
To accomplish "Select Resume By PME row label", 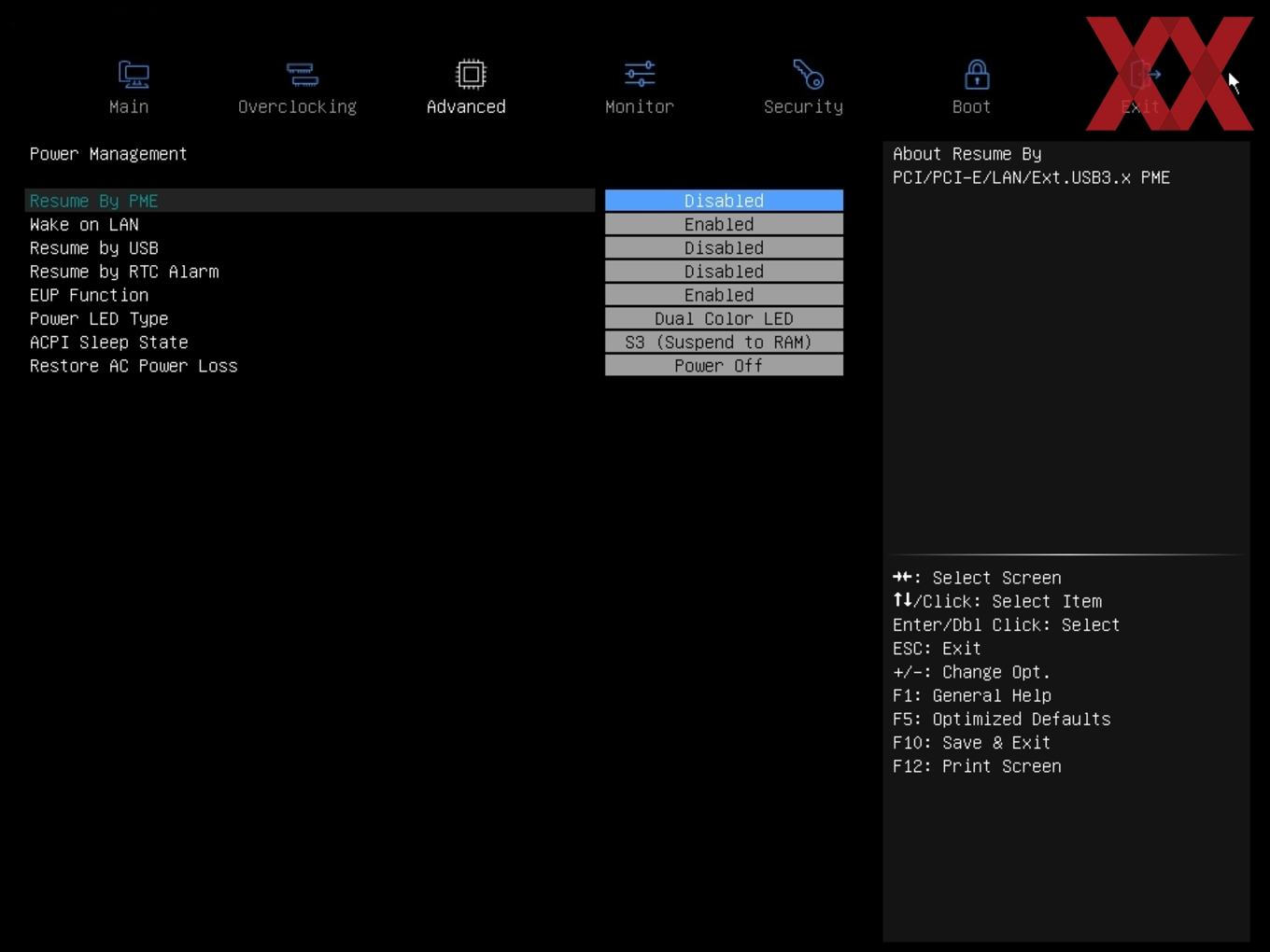I will tap(93, 201).
